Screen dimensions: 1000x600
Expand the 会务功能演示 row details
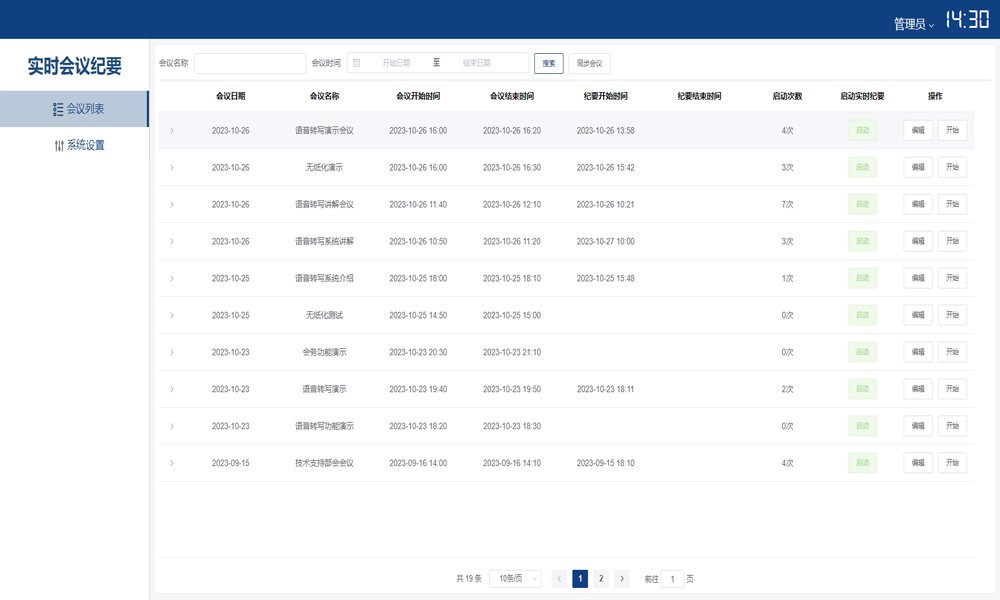pos(171,352)
